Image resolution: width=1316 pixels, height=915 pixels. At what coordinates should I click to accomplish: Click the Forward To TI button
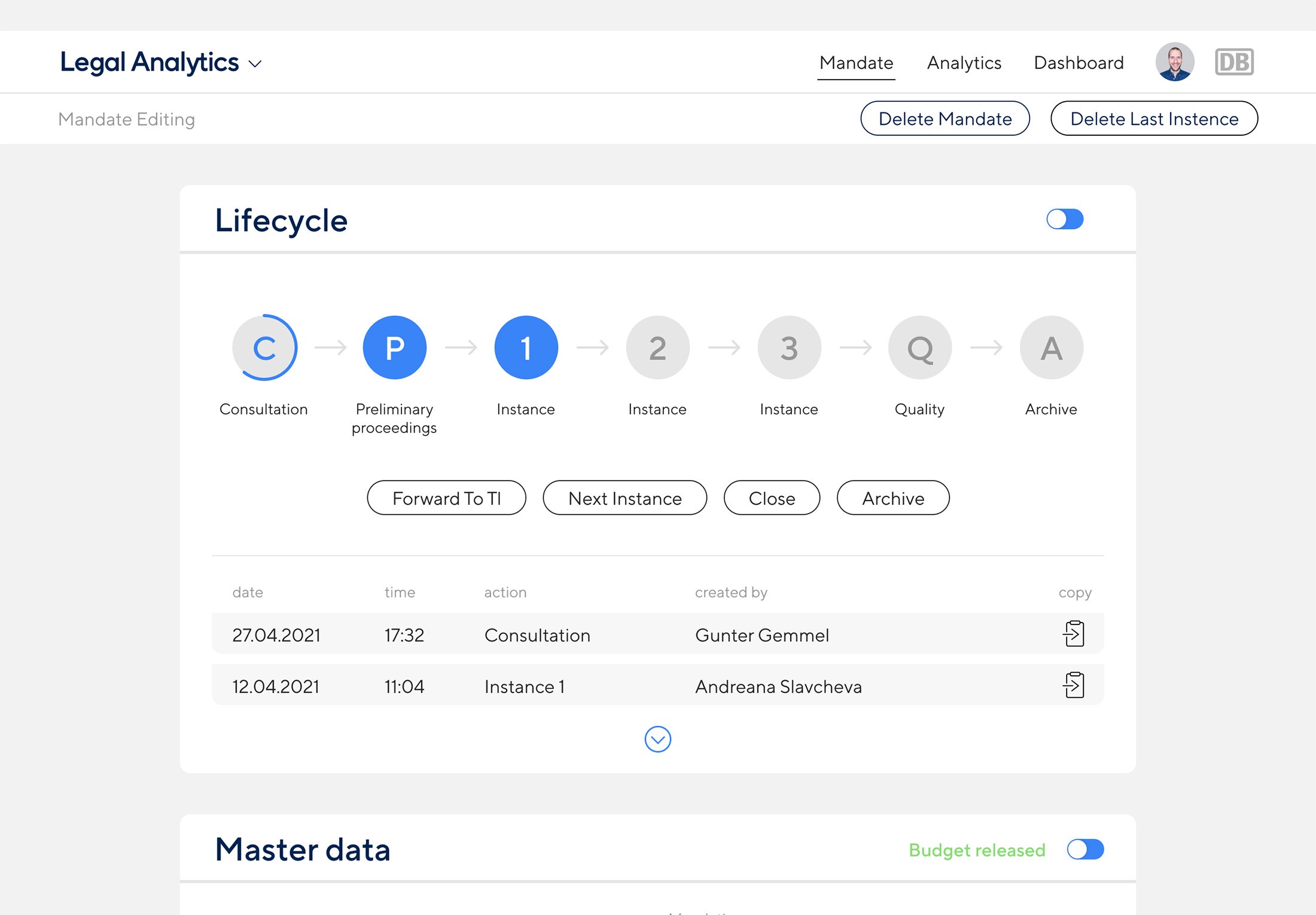(446, 498)
